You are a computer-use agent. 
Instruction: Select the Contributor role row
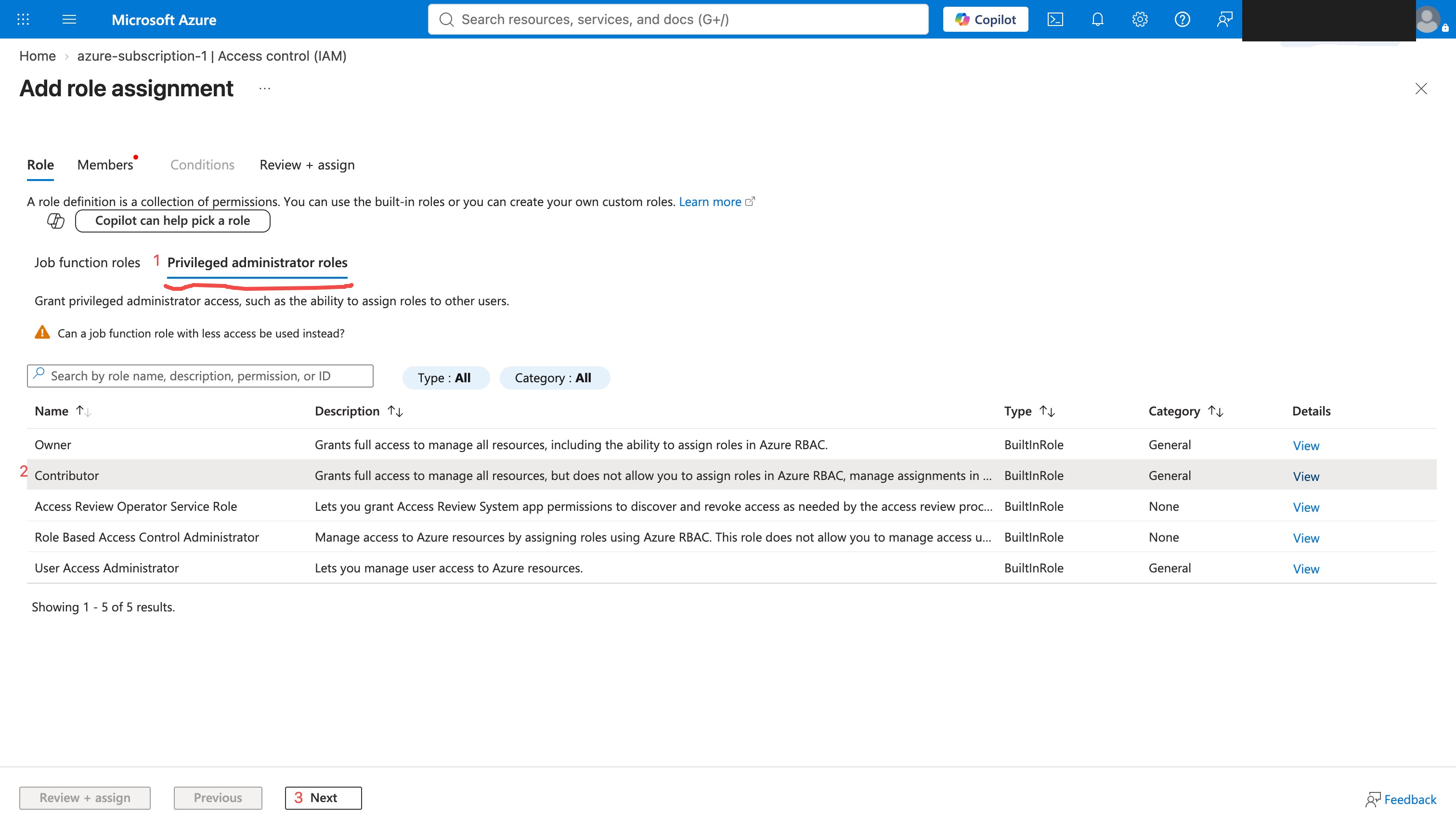click(x=731, y=475)
